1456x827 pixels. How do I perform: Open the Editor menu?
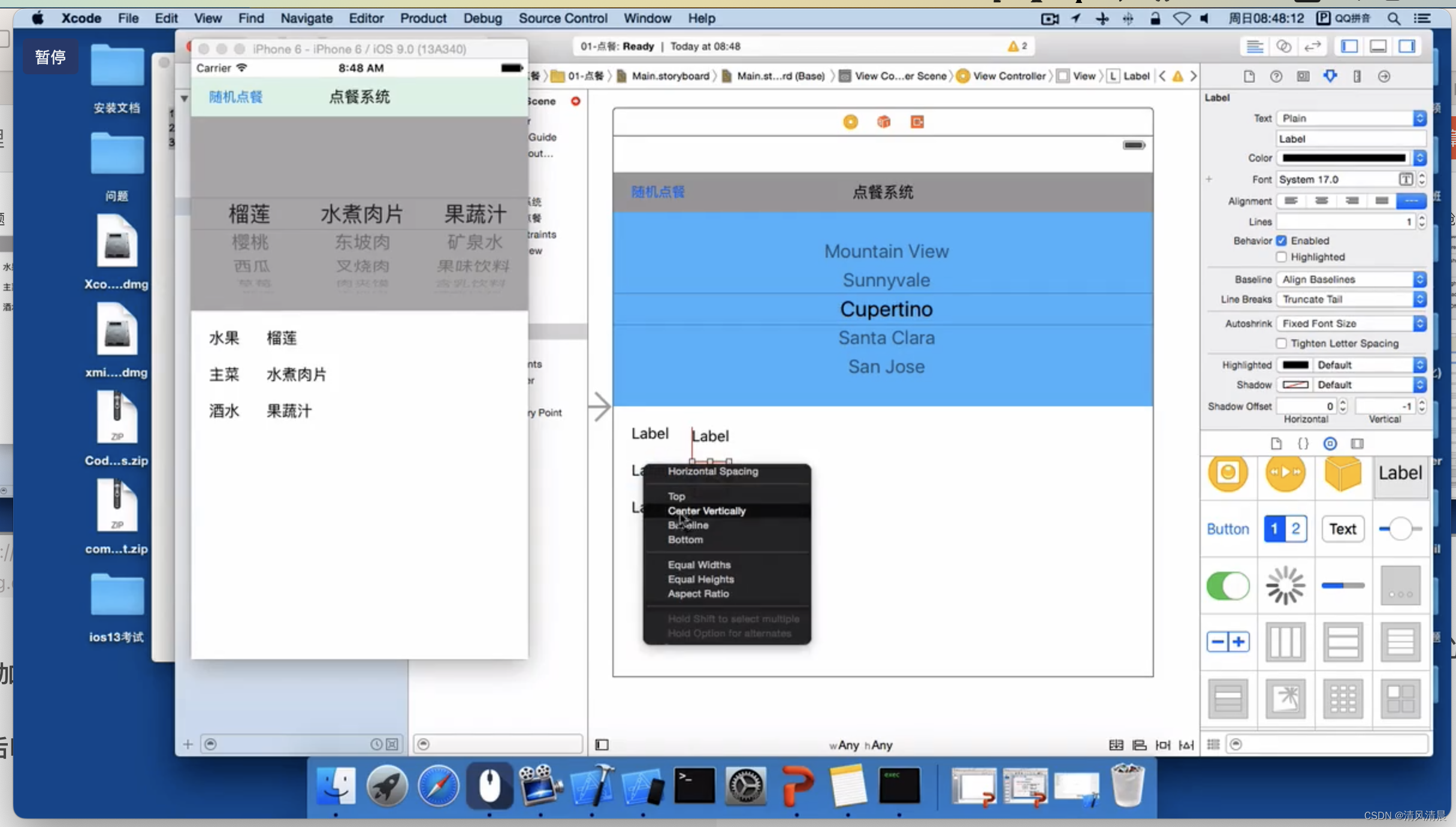coord(365,19)
